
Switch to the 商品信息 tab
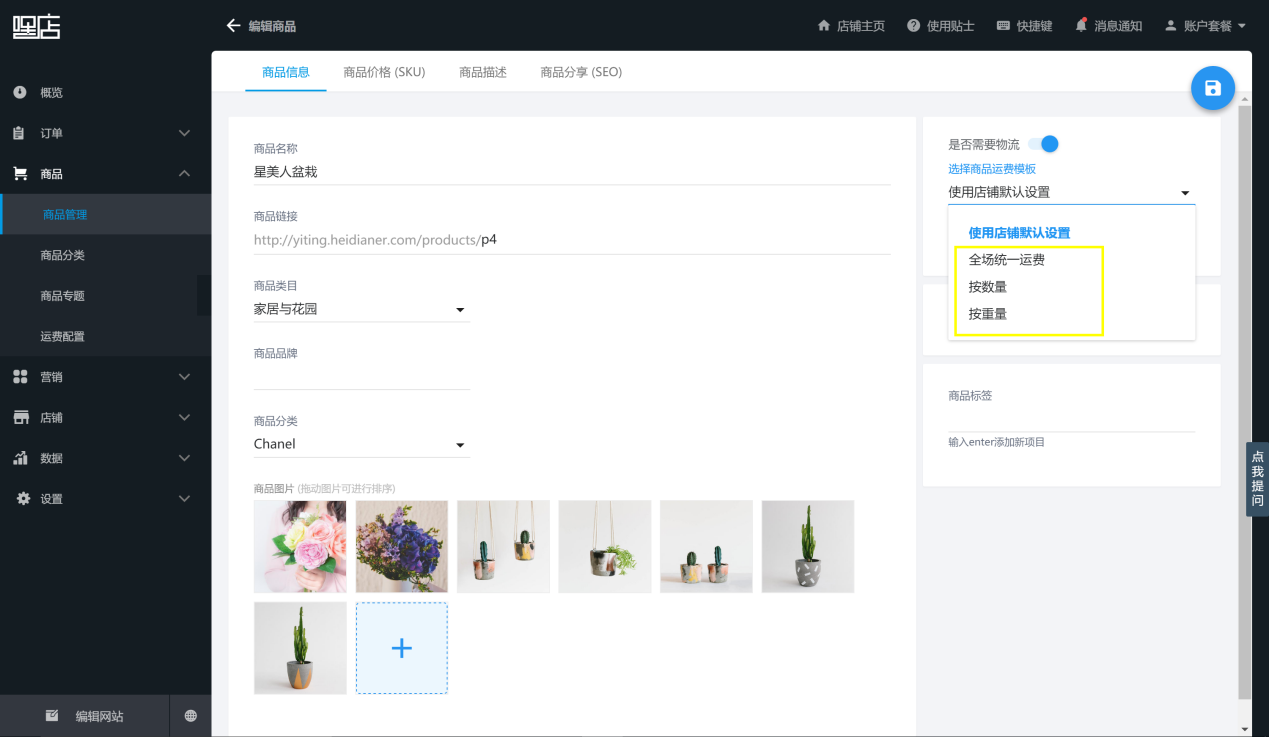286,72
